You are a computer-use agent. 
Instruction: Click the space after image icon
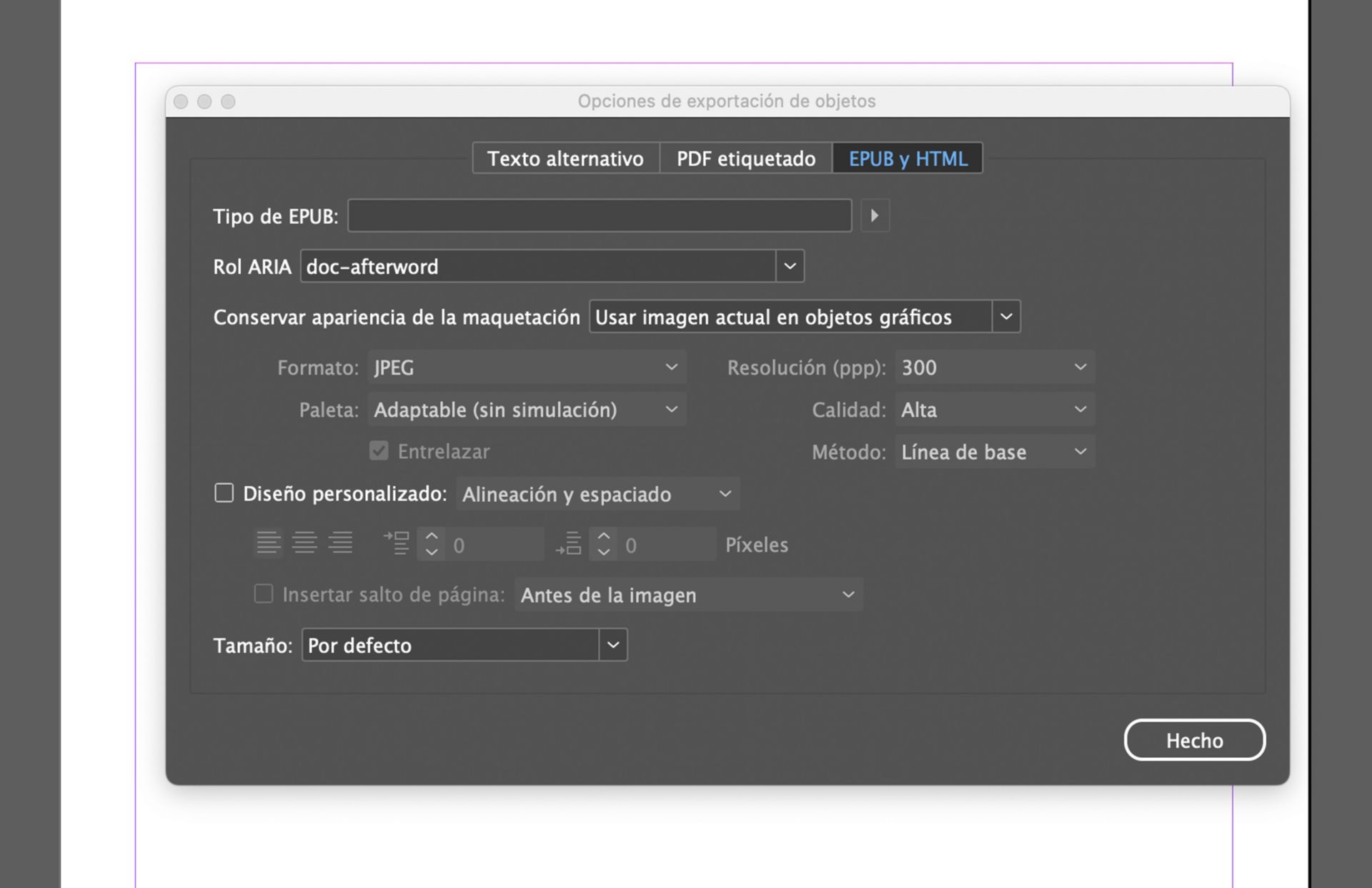tap(570, 543)
